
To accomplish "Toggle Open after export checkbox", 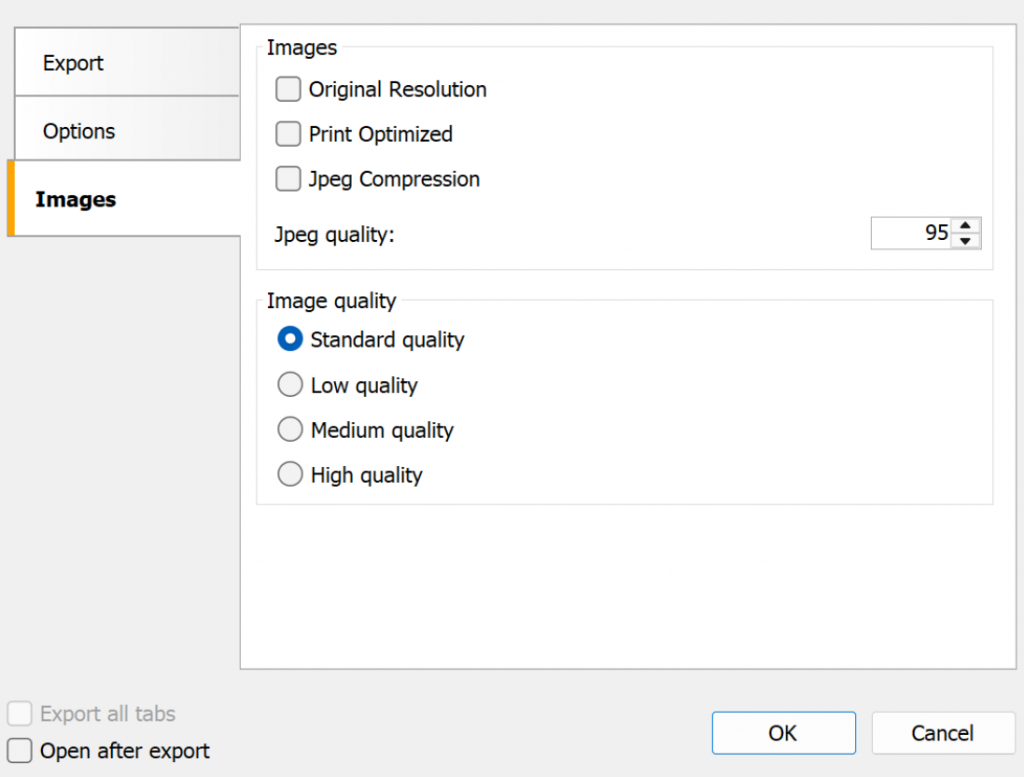I will pos(20,751).
